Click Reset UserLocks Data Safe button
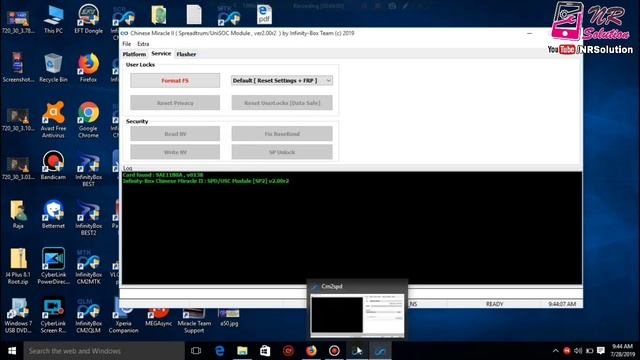The image size is (640, 360). [x=282, y=103]
